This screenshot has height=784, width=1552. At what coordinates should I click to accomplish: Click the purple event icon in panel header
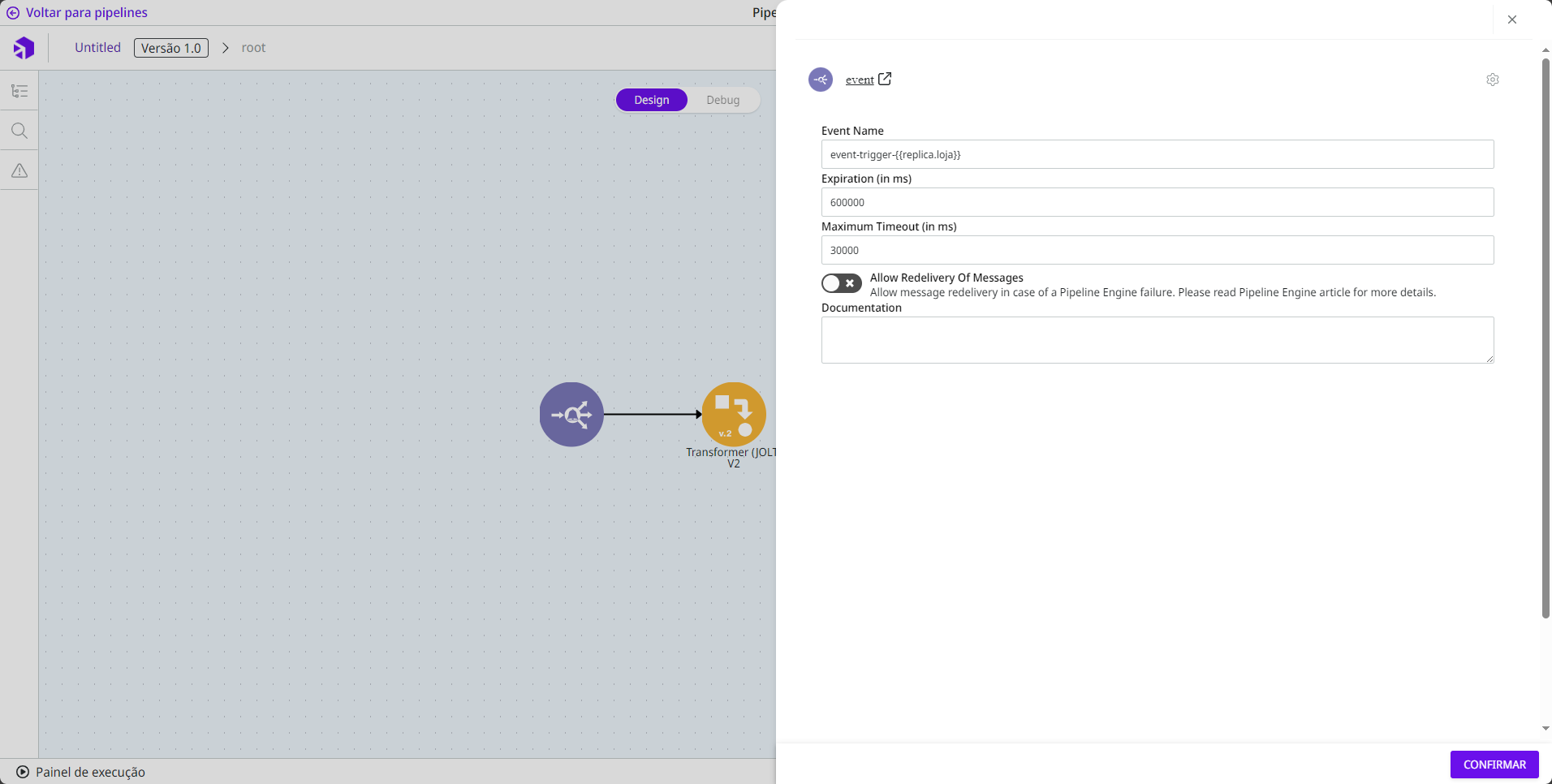click(x=821, y=80)
